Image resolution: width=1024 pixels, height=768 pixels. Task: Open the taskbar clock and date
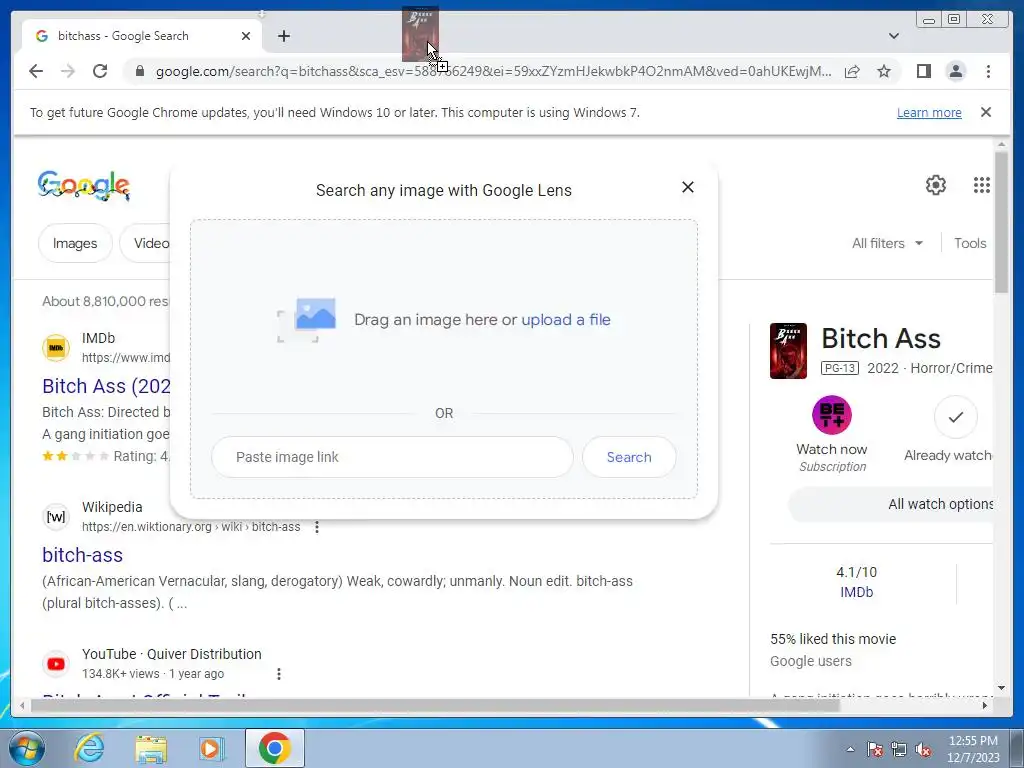tap(973, 749)
